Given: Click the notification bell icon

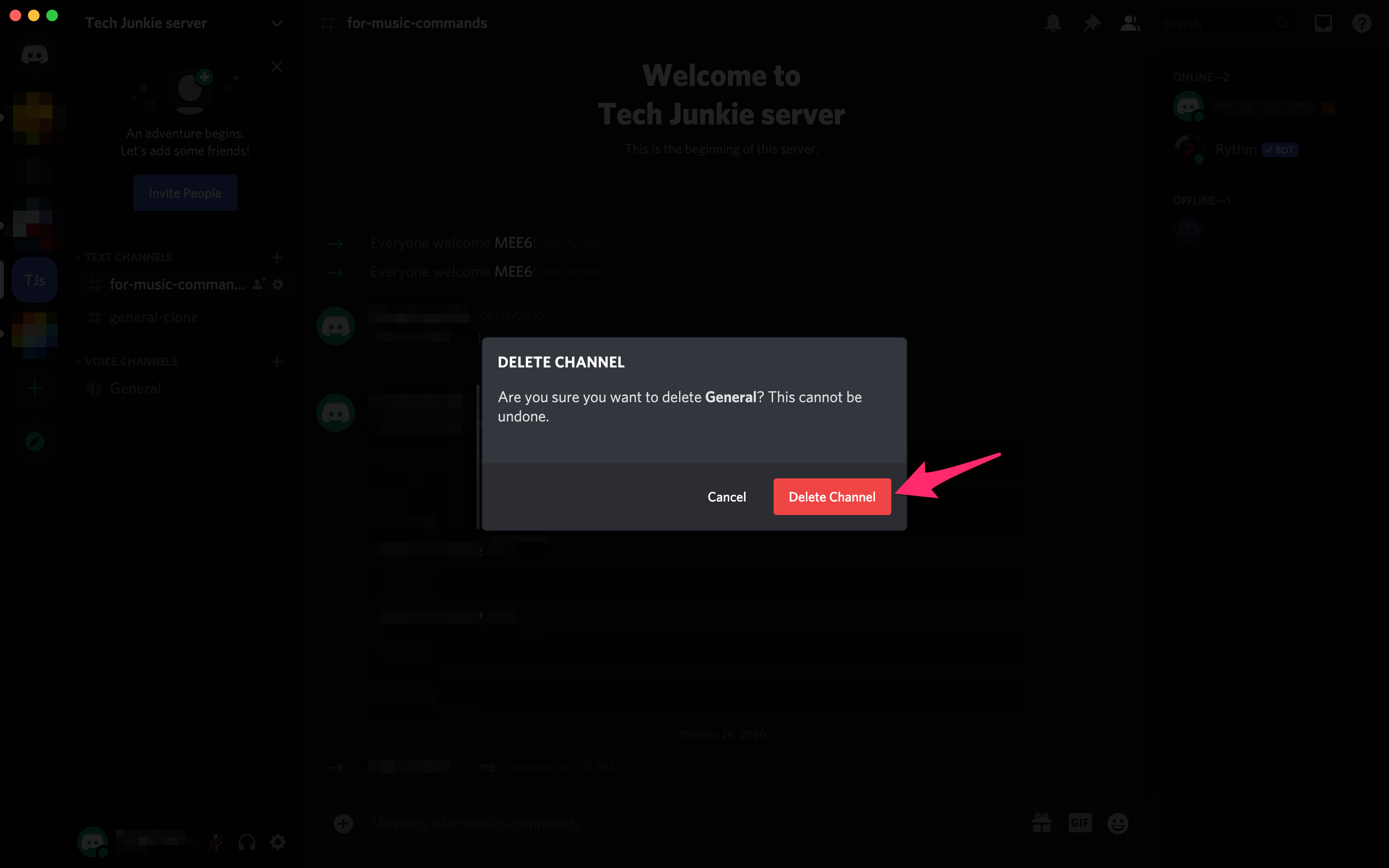Looking at the screenshot, I should coord(1053,22).
